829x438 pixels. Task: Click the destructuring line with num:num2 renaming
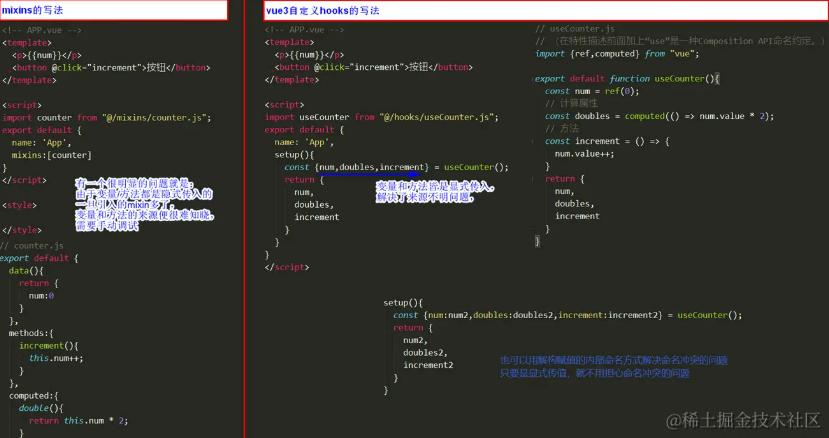pyautogui.click(x=567, y=315)
